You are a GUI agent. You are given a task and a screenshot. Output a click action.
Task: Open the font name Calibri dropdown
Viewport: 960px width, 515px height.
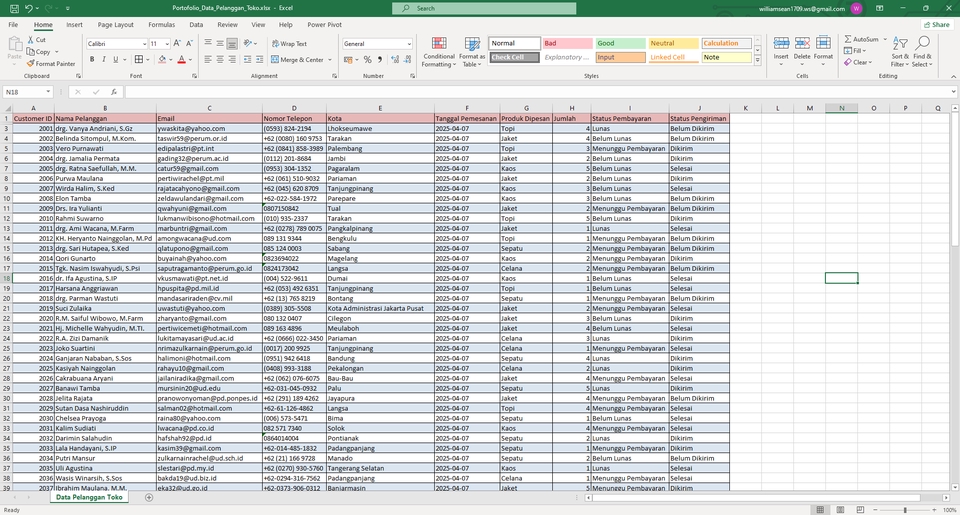pos(144,44)
